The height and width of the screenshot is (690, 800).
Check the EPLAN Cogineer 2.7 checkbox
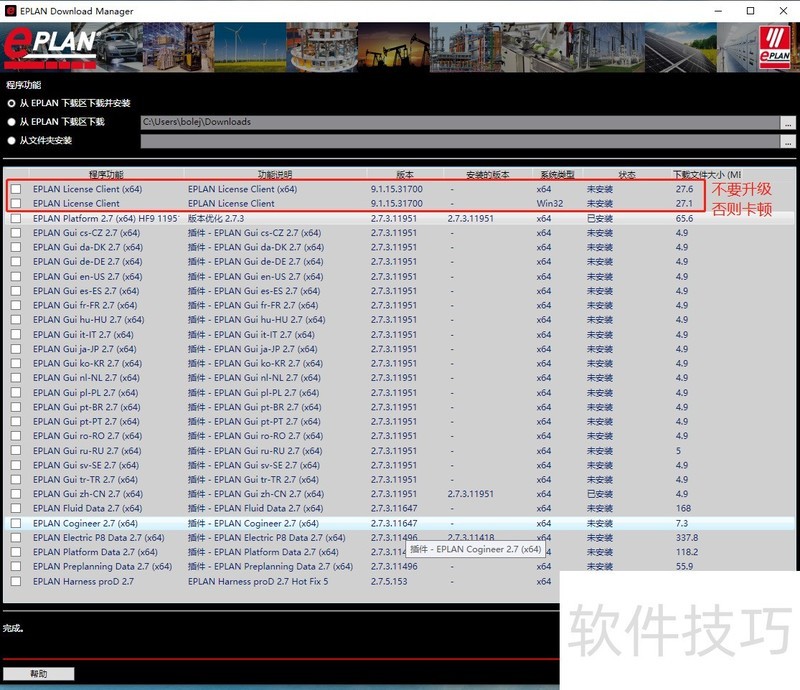tap(16, 523)
